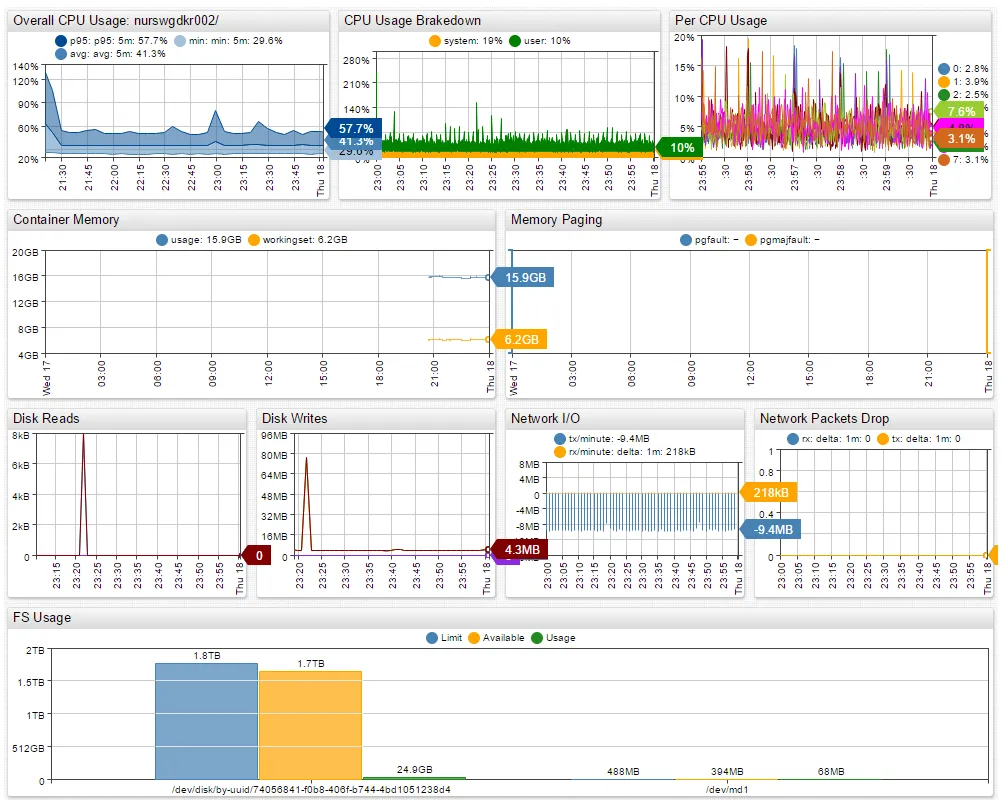This screenshot has width=1006, height=810.
Task: Select CPU 0 legend marker in Per CPU Usage
Action: tap(944, 69)
